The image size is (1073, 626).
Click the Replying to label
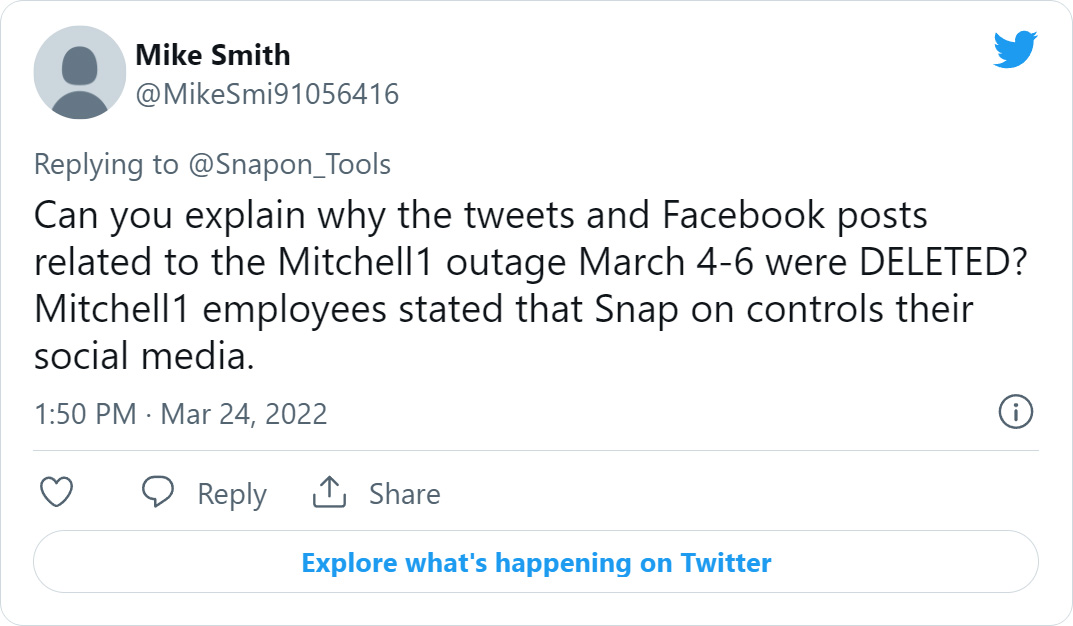coord(106,165)
